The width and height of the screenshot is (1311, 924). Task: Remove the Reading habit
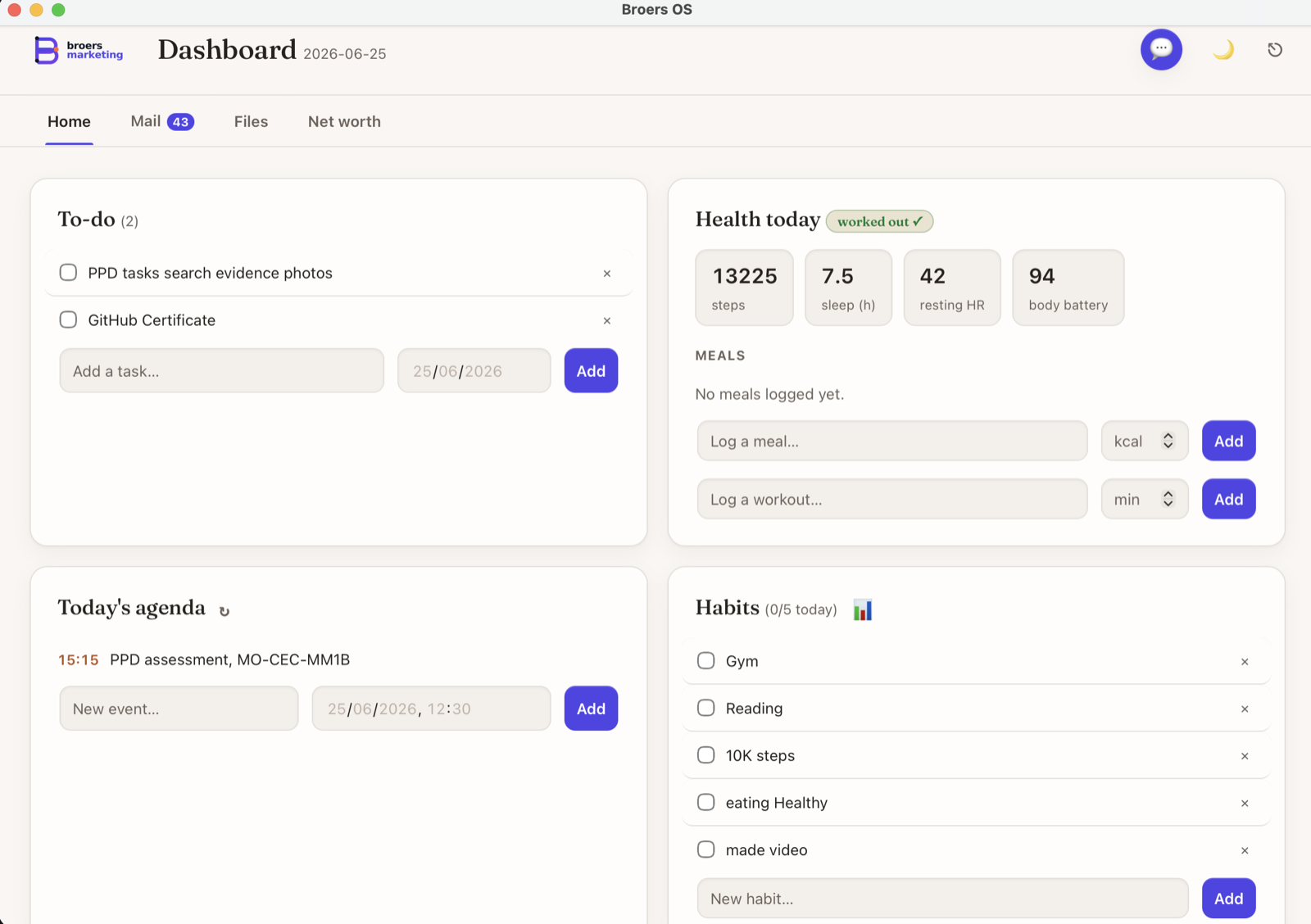pos(1245,709)
